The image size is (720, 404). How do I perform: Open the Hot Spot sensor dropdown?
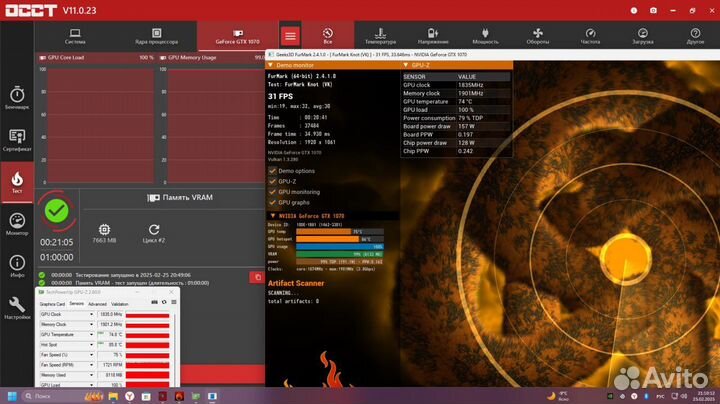point(91,345)
